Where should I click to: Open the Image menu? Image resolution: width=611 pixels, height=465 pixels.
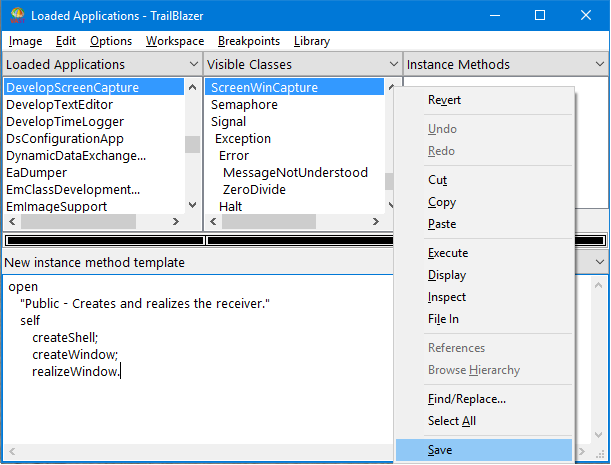point(26,41)
